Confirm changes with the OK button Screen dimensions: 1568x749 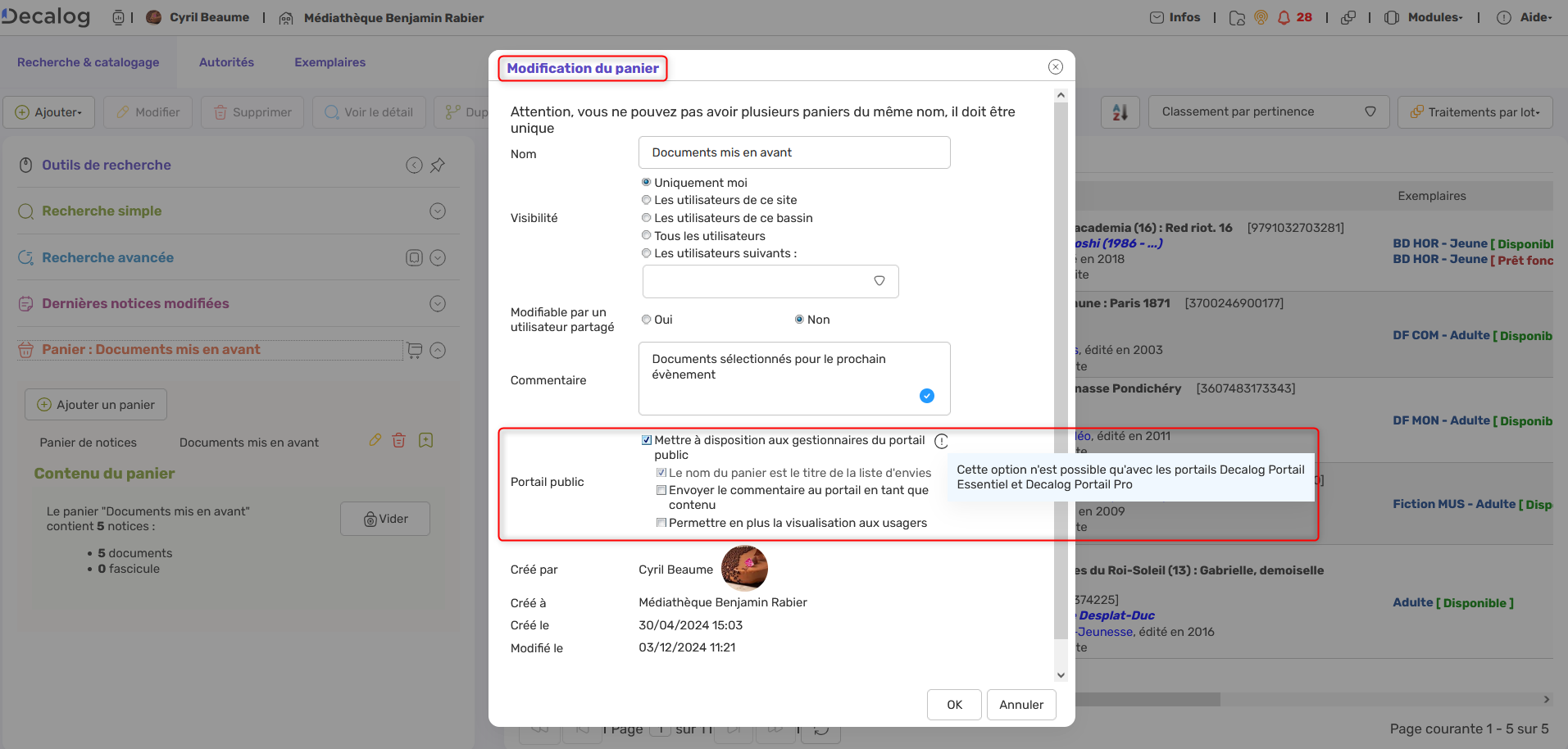point(953,704)
